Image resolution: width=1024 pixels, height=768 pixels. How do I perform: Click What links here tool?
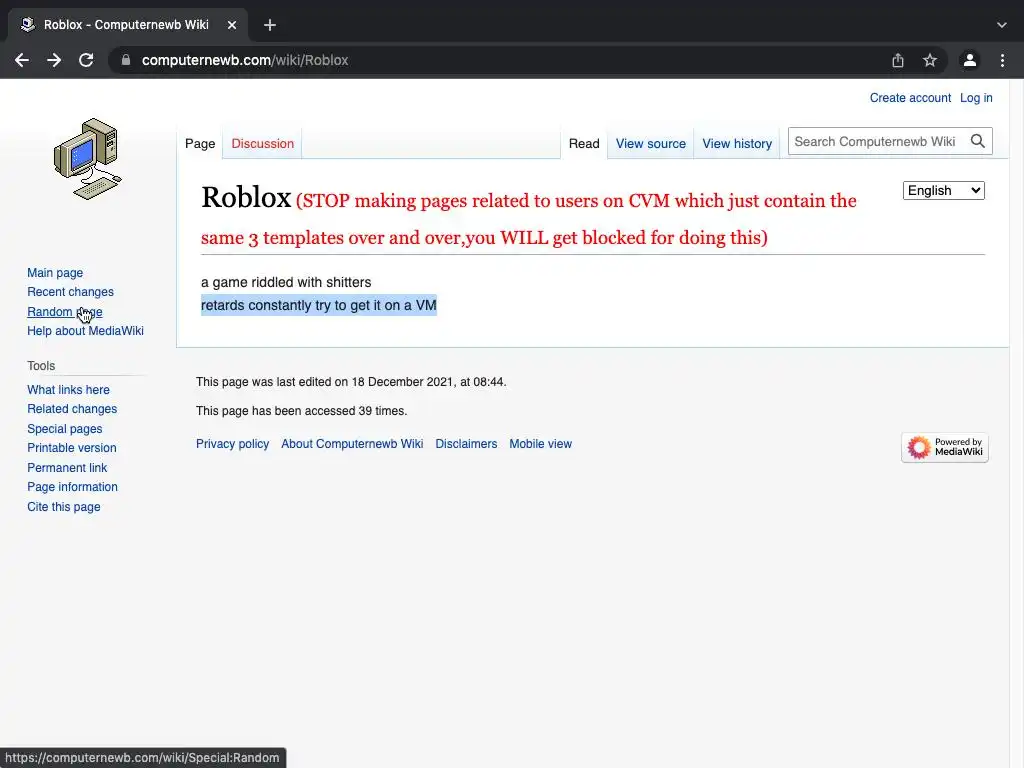(69, 390)
